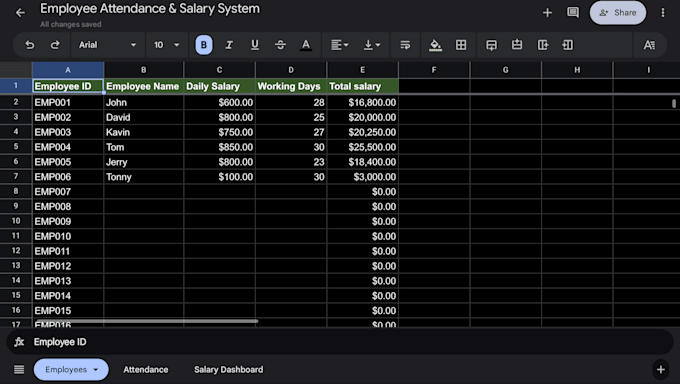Click the Redo icon

pyautogui.click(x=55, y=45)
